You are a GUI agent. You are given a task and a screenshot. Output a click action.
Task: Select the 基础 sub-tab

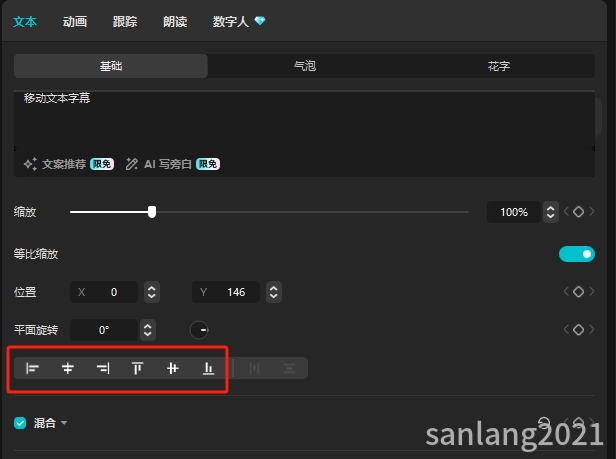point(111,66)
